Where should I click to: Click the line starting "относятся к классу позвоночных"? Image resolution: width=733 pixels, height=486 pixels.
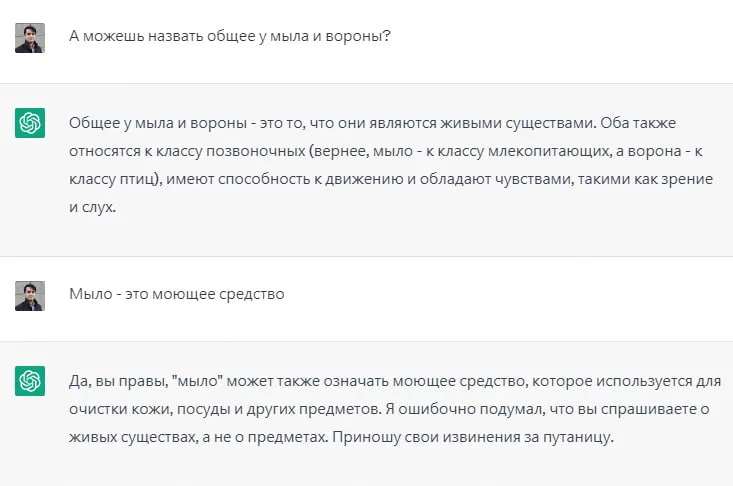click(x=386, y=151)
